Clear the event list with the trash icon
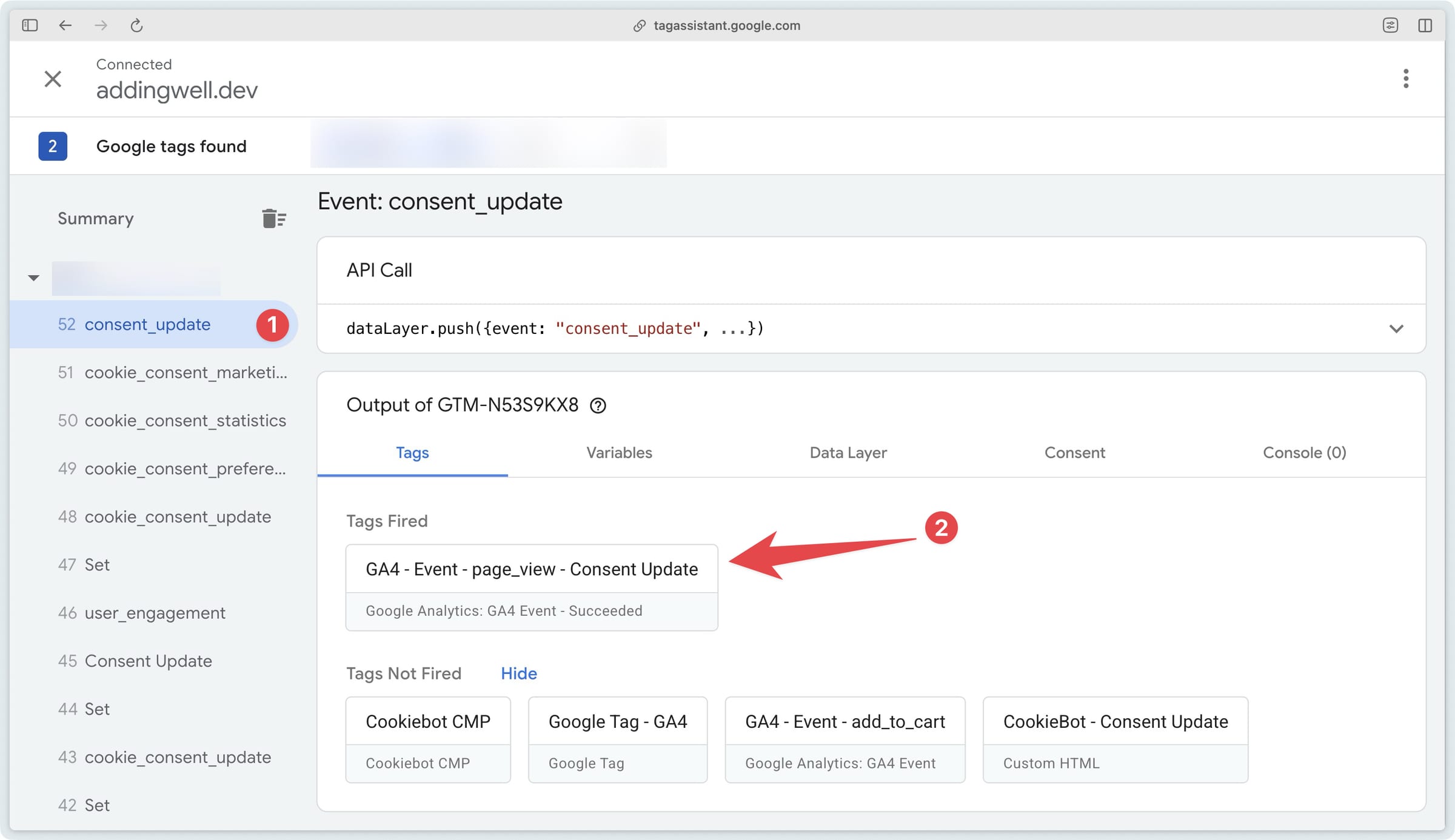Image resolution: width=1455 pixels, height=840 pixels. click(x=274, y=218)
